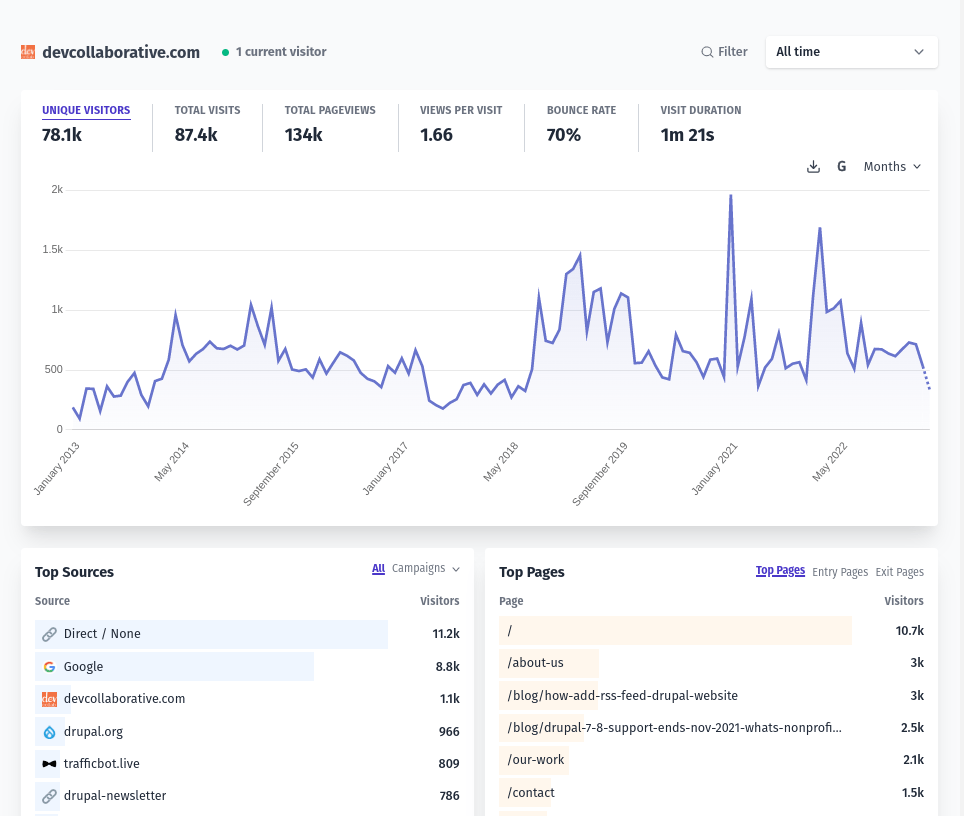Click the devcollaborative.com site favicon in header
This screenshot has width=964, height=816.
tap(28, 52)
